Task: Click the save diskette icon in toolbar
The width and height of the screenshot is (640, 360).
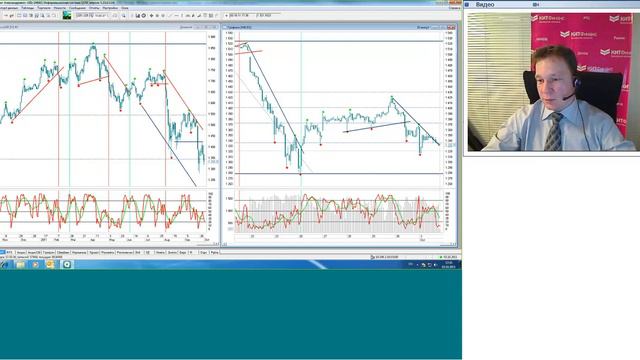Action: [138, 16]
